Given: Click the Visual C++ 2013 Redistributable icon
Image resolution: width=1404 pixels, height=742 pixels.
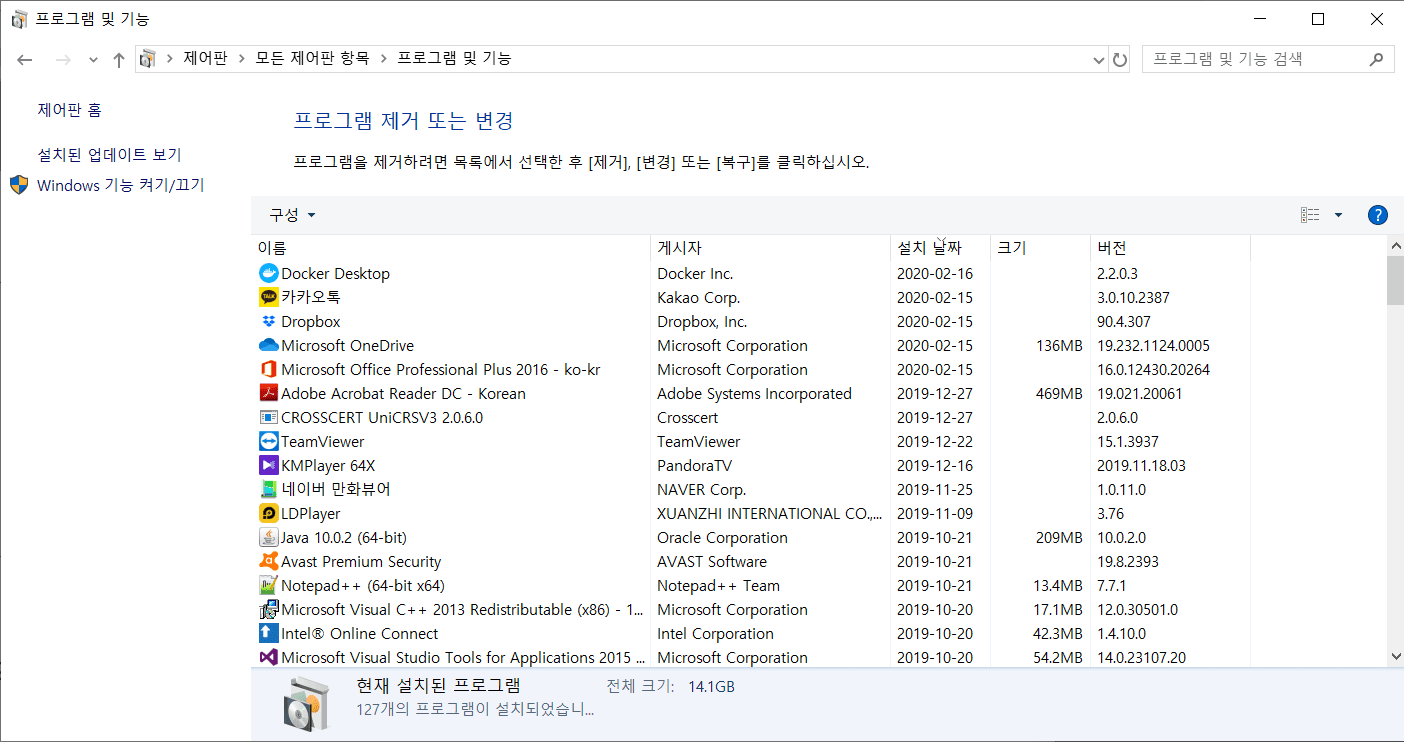Looking at the screenshot, I should (x=268, y=609).
